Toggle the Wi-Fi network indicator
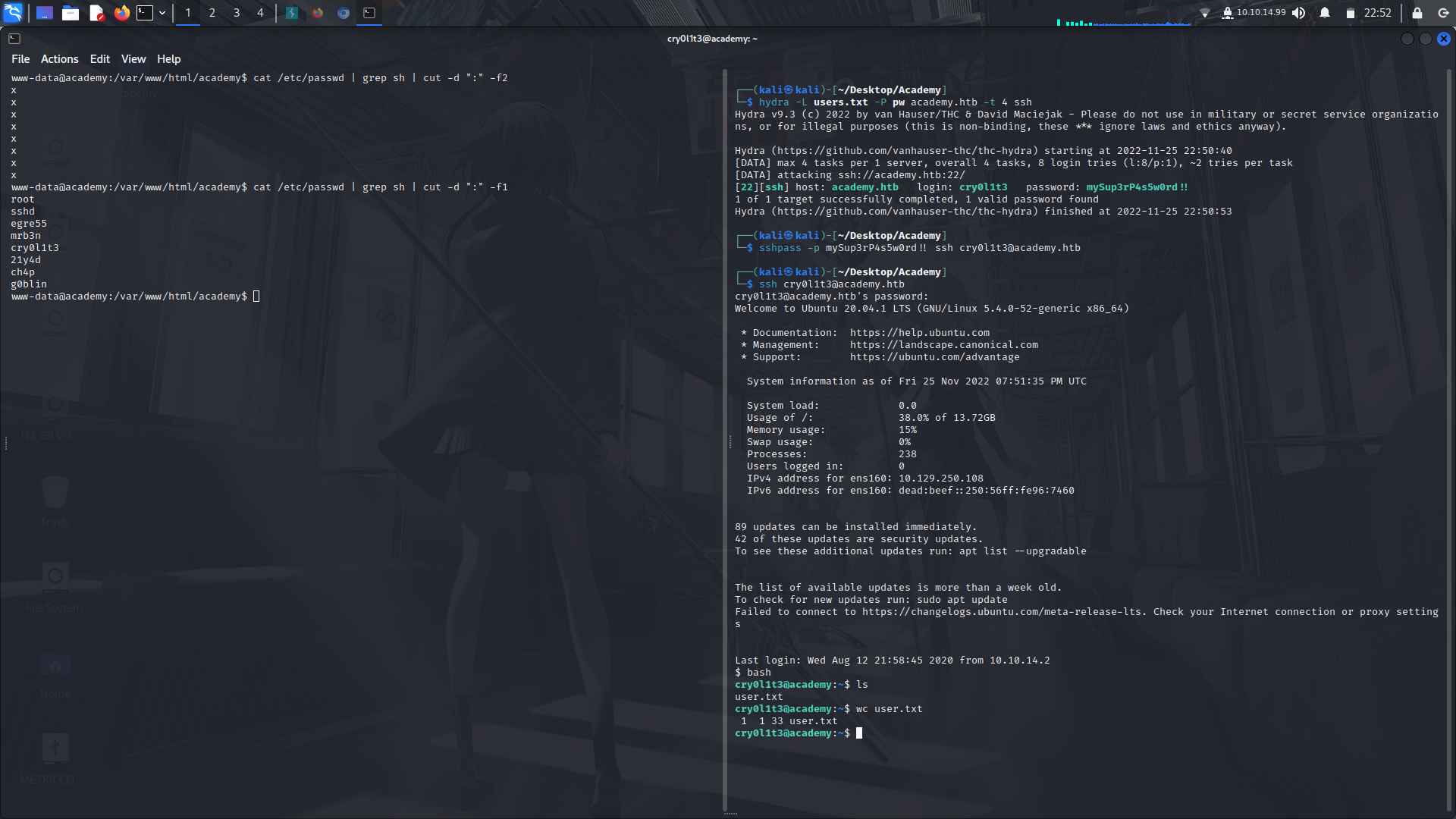The image size is (1456, 819). click(1206, 11)
